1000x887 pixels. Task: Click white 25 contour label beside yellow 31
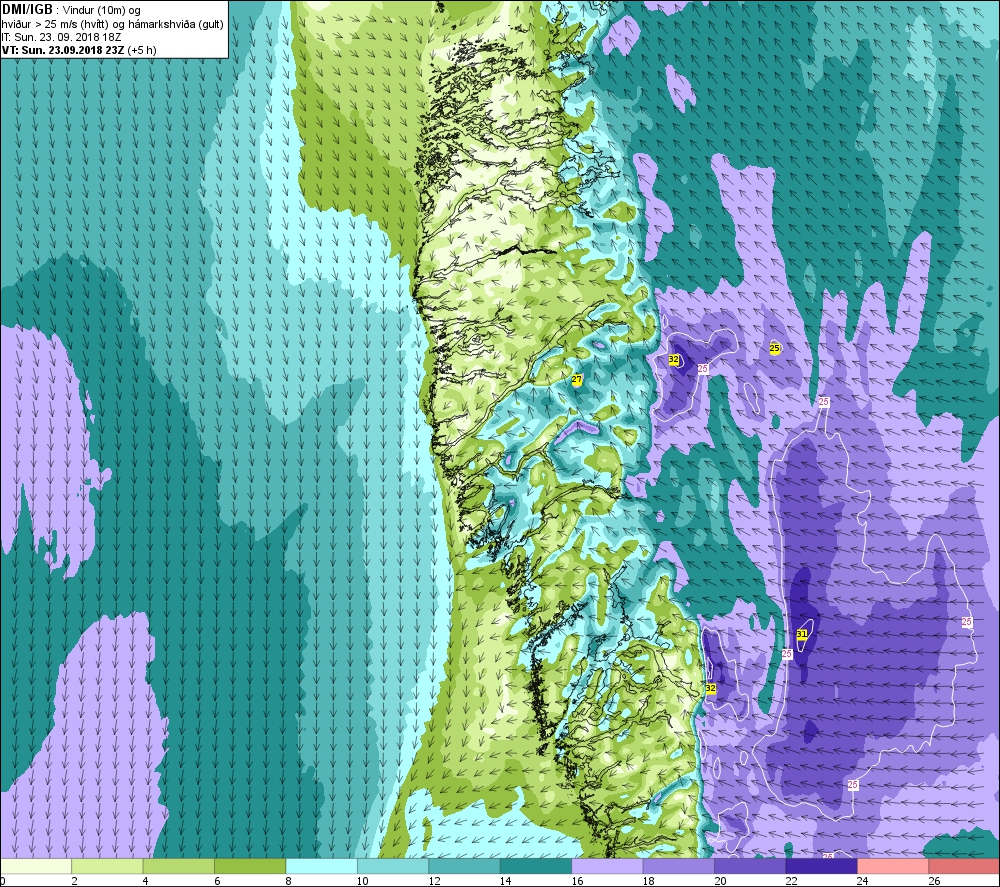tap(786, 654)
